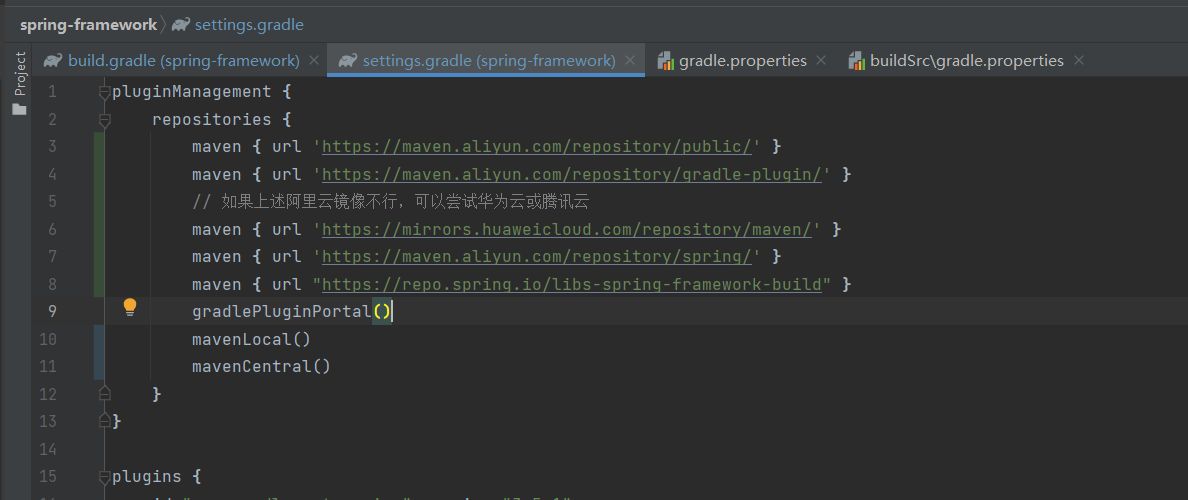1188x500 pixels.
Task: Open the repo.spring.io libs-spring-framework-build URL
Action: (572, 284)
